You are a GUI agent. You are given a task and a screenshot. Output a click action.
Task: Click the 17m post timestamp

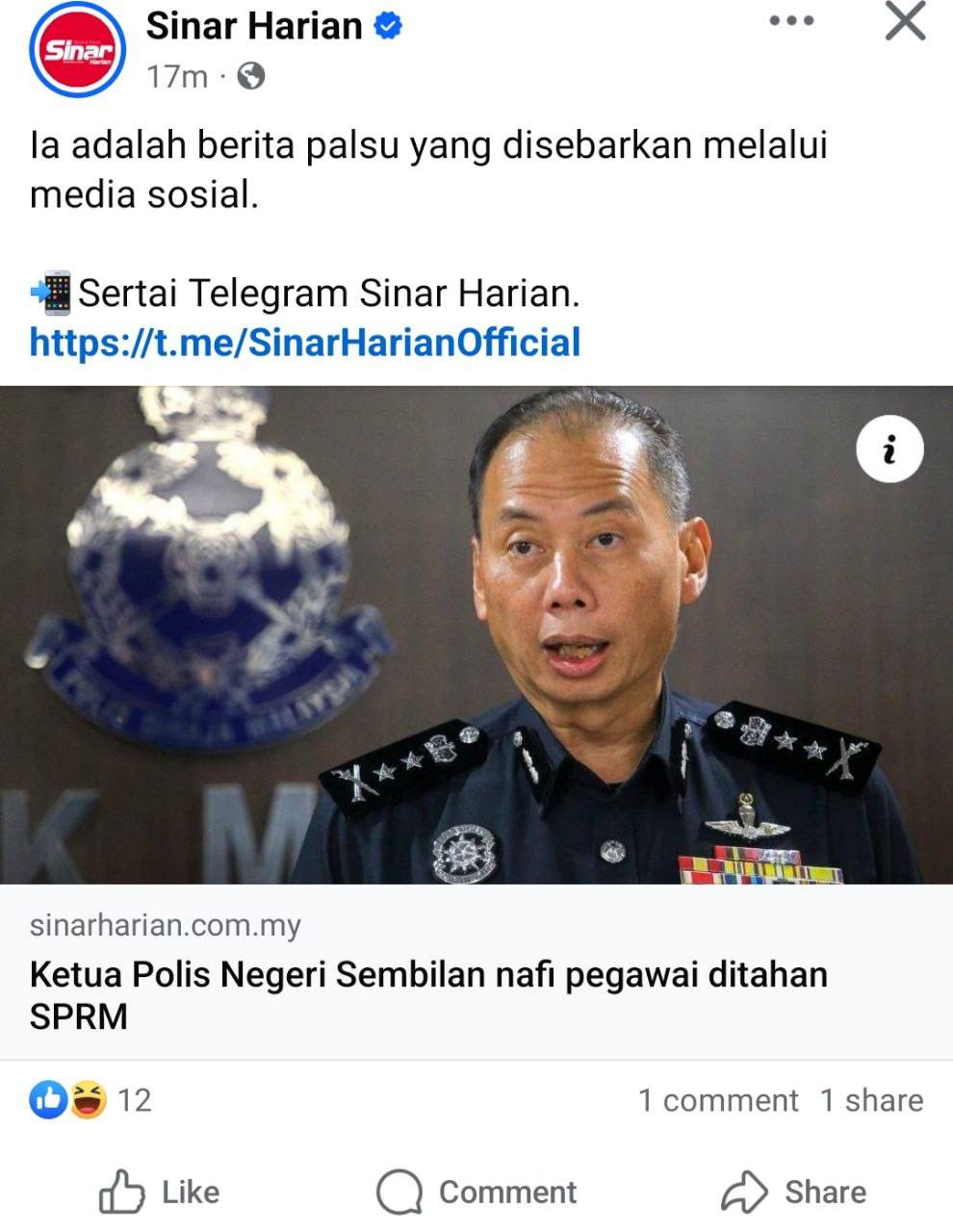click(x=177, y=77)
